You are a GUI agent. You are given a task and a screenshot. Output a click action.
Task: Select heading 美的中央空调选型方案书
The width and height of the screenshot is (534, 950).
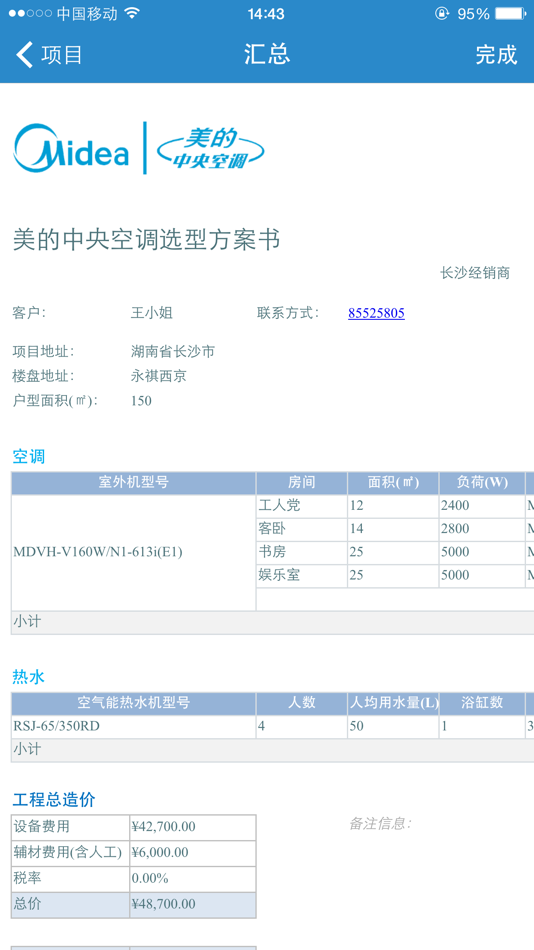pos(146,240)
